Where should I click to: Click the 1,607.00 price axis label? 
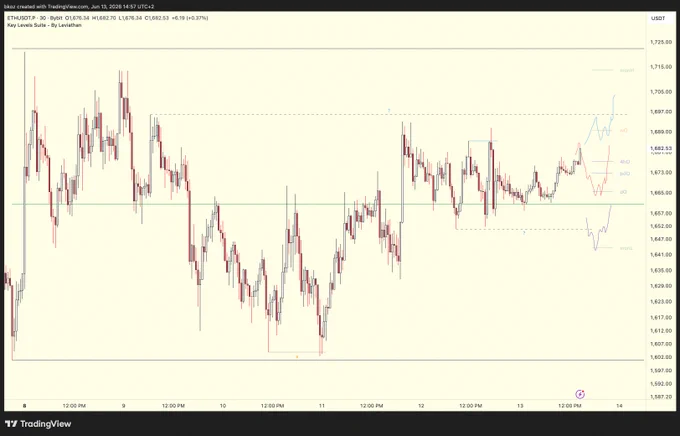661,344
